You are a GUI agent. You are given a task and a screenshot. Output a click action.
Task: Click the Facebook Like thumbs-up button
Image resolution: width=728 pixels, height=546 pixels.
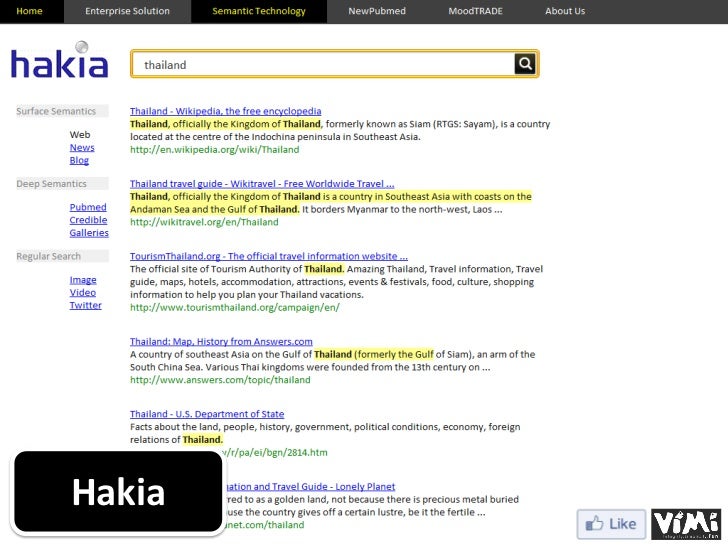(x=611, y=524)
